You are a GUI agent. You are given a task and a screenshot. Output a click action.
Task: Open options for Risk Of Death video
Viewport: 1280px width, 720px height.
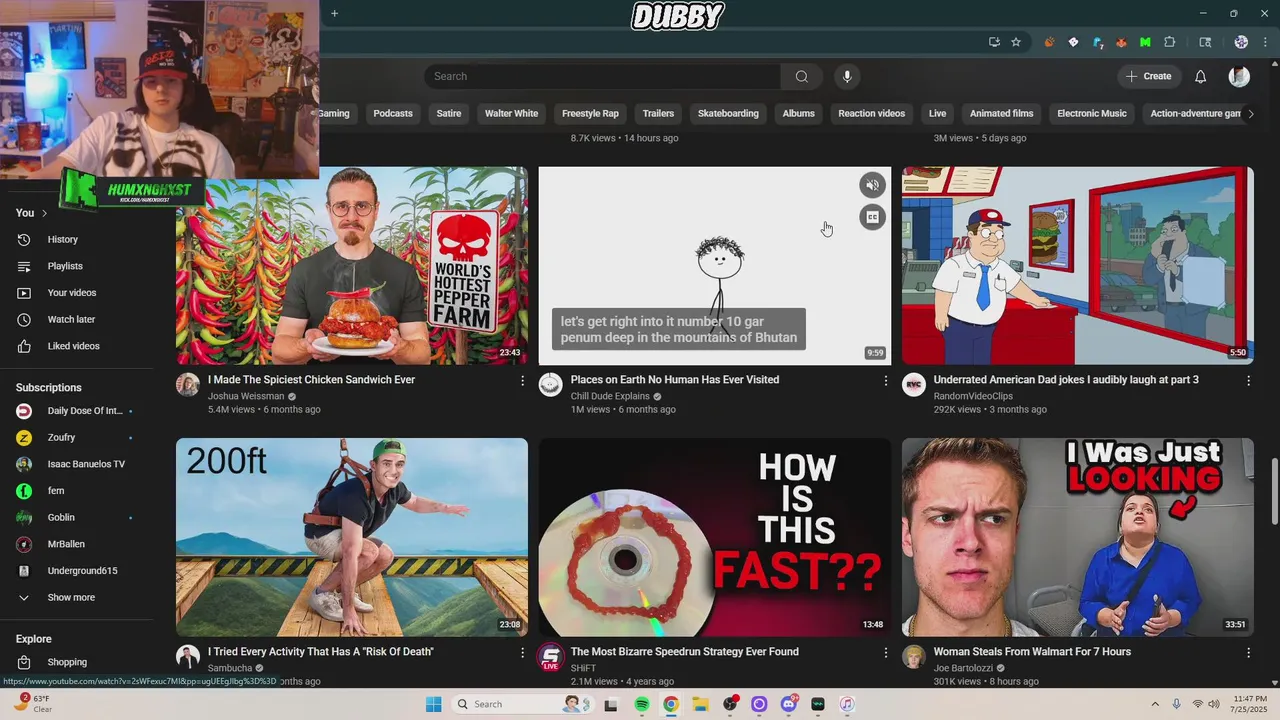tap(522, 652)
